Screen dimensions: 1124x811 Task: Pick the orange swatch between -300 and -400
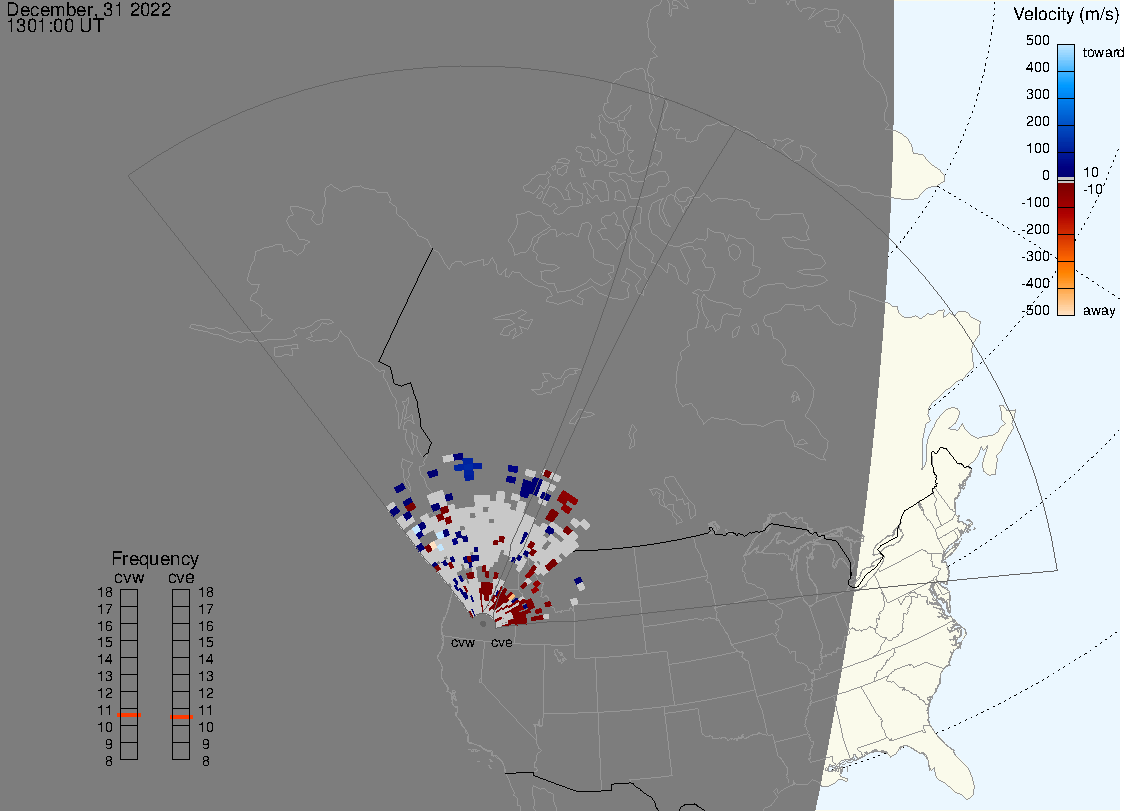pos(1066,275)
